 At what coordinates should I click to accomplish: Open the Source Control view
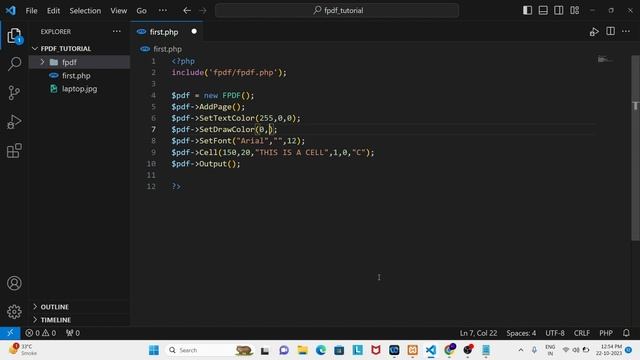tap(14, 93)
